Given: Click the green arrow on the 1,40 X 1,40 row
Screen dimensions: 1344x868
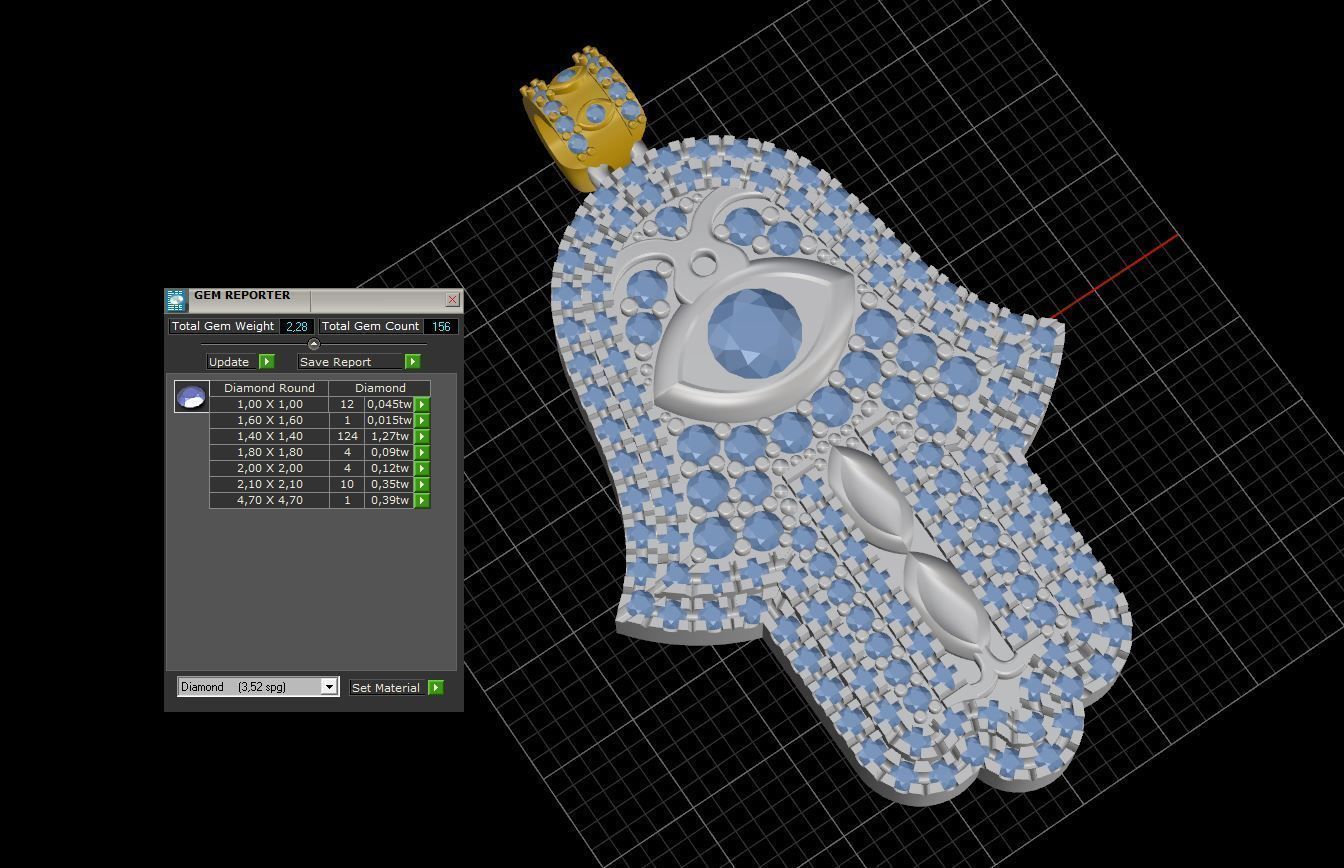Looking at the screenshot, I should (422, 436).
